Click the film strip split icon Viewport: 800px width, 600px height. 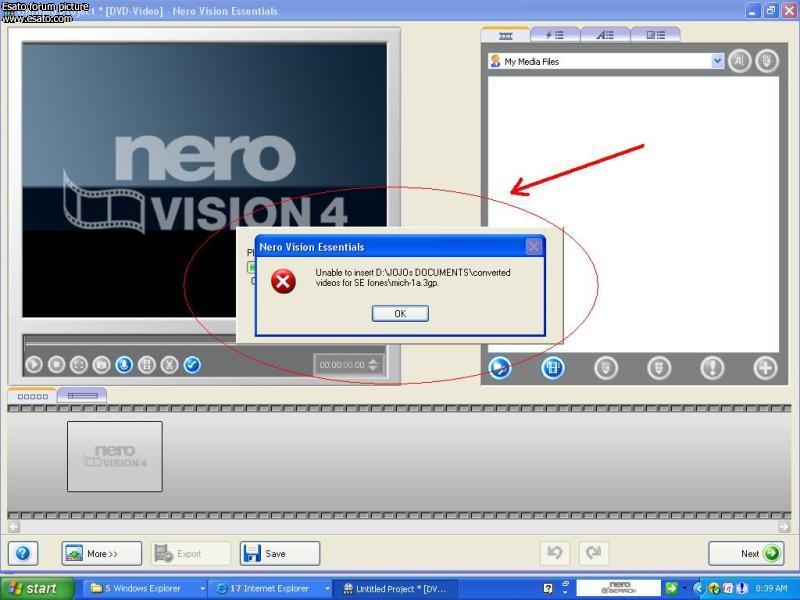(146, 365)
